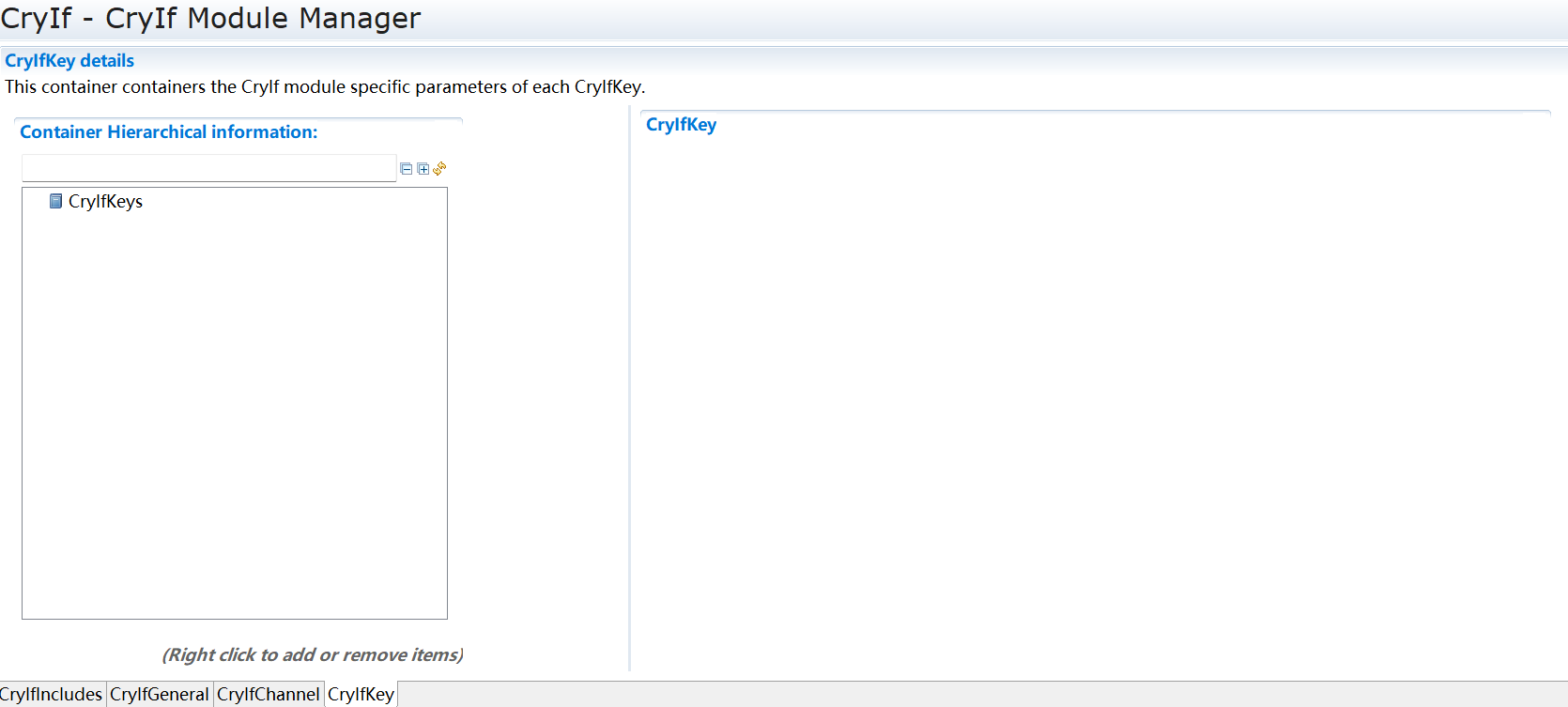Select the CryIfKey tab

(361, 694)
